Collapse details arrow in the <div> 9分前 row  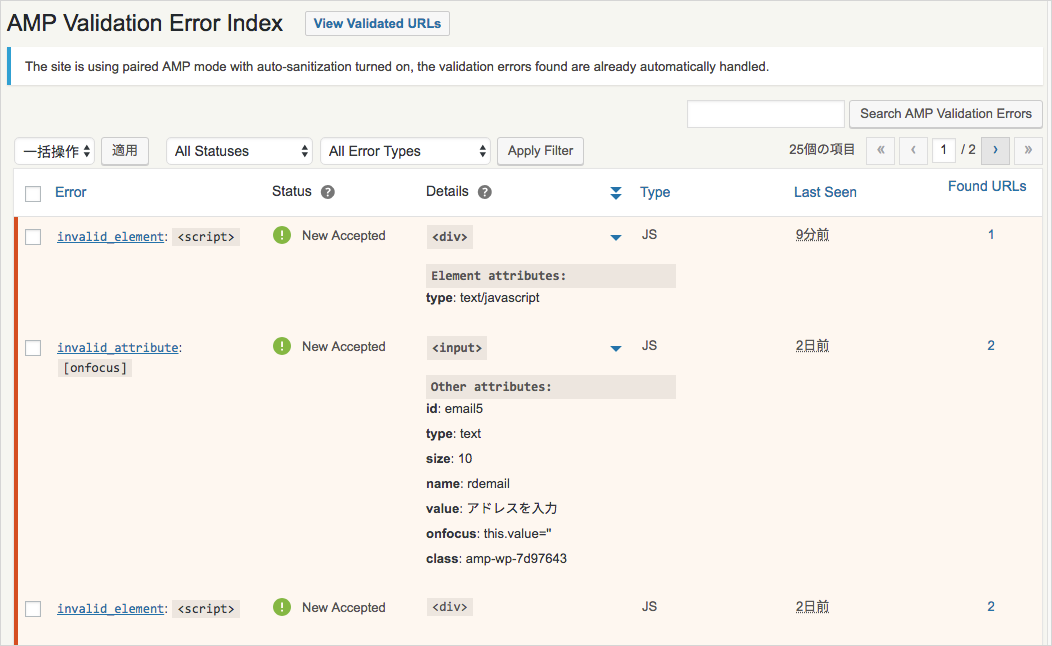point(616,237)
